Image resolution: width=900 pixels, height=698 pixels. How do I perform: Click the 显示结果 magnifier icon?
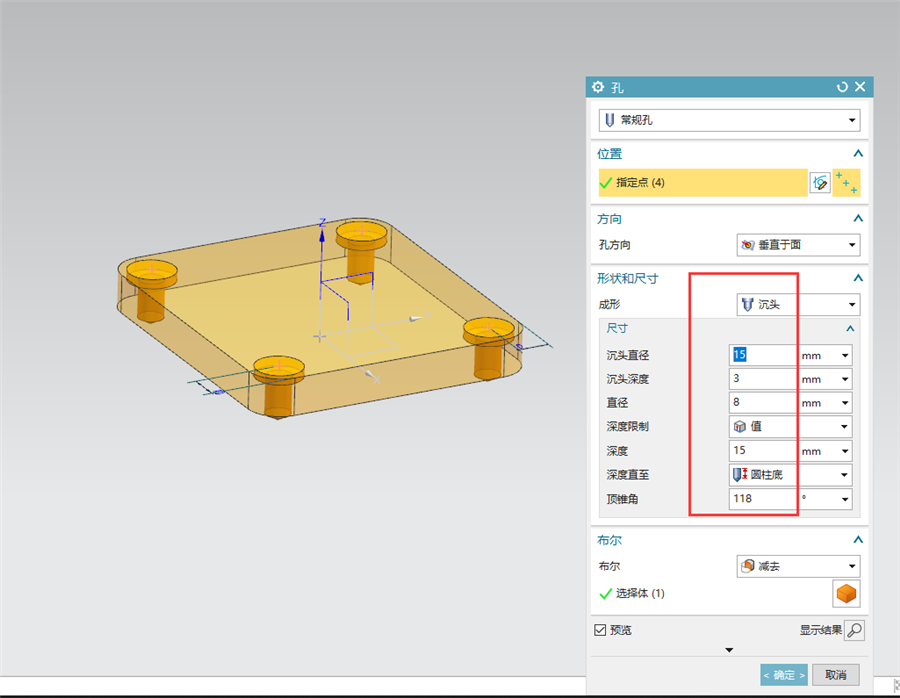pyautogui.click(x=854, y=630)
